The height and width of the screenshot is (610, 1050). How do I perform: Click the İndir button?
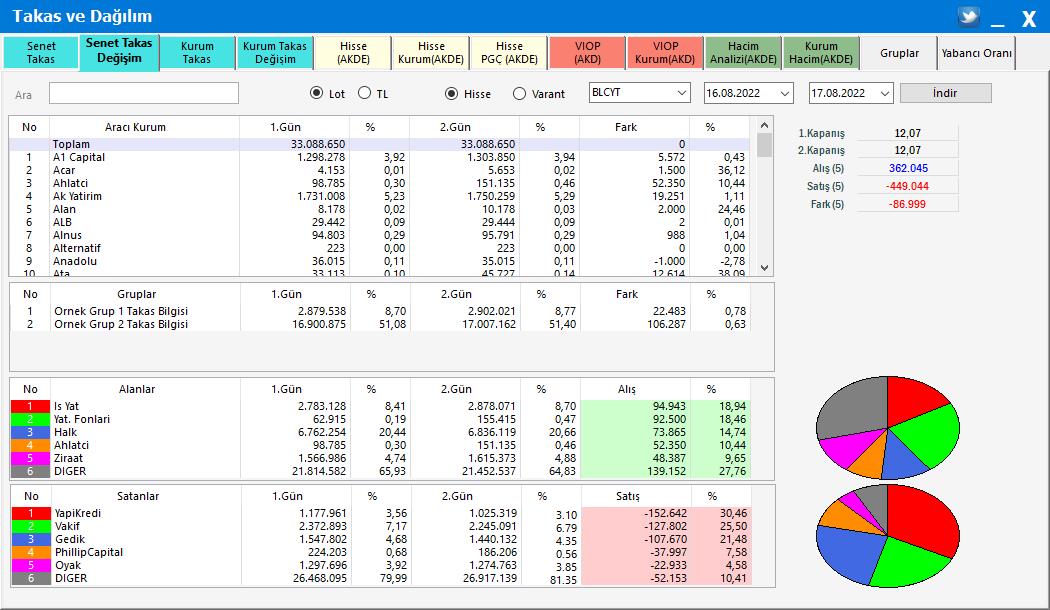tap(945, 93)
